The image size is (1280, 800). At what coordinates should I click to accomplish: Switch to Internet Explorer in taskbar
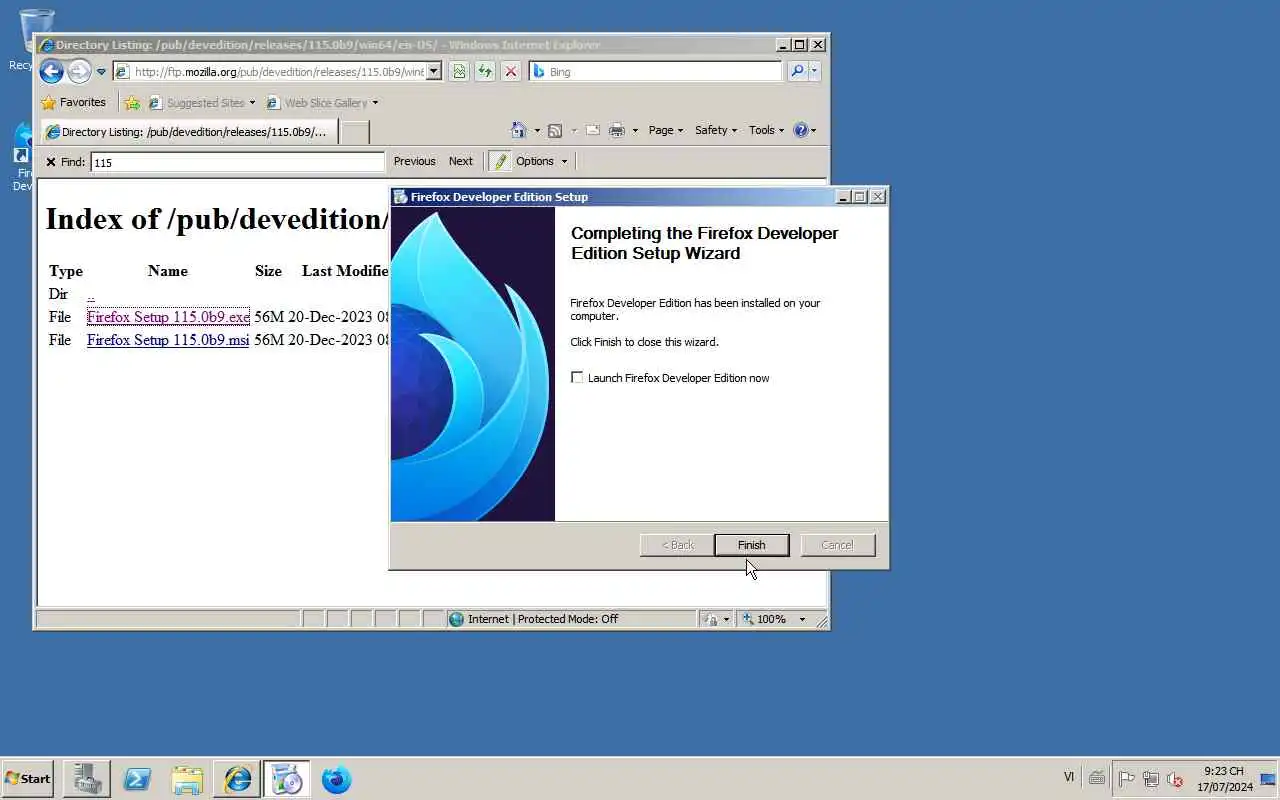pos(237,779)
